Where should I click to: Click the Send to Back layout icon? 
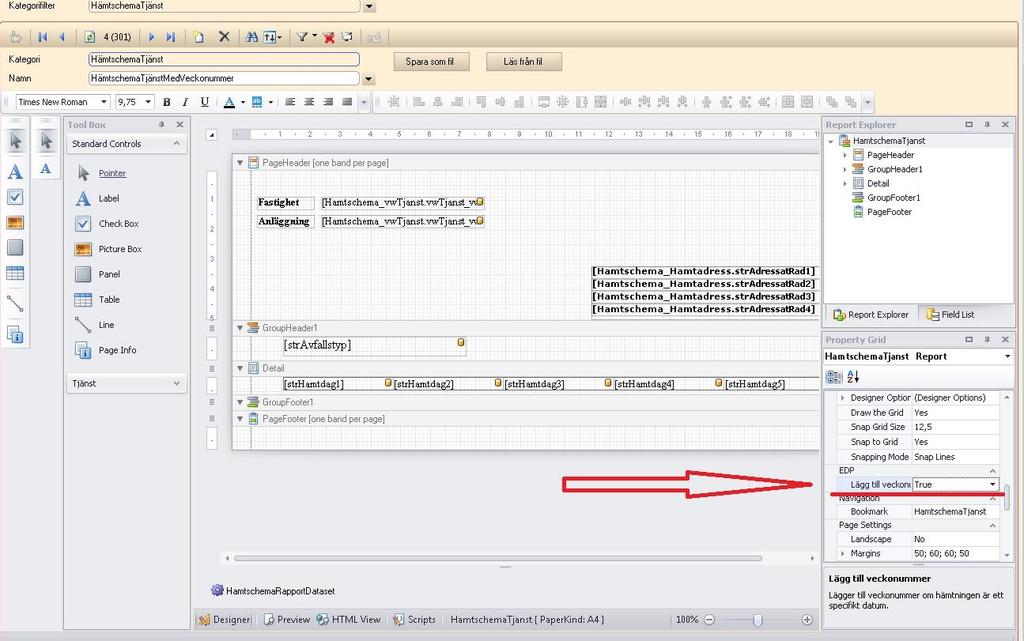pos(850,102)
